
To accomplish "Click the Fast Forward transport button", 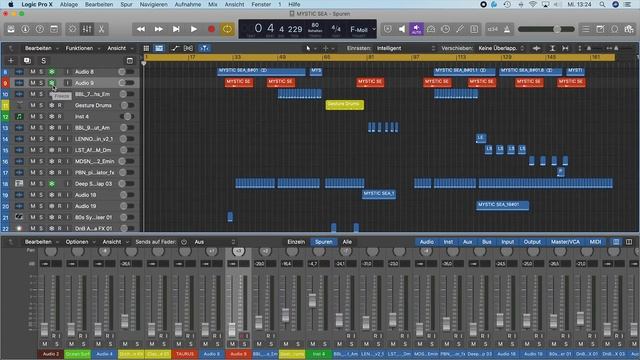I will click(158, 29).
